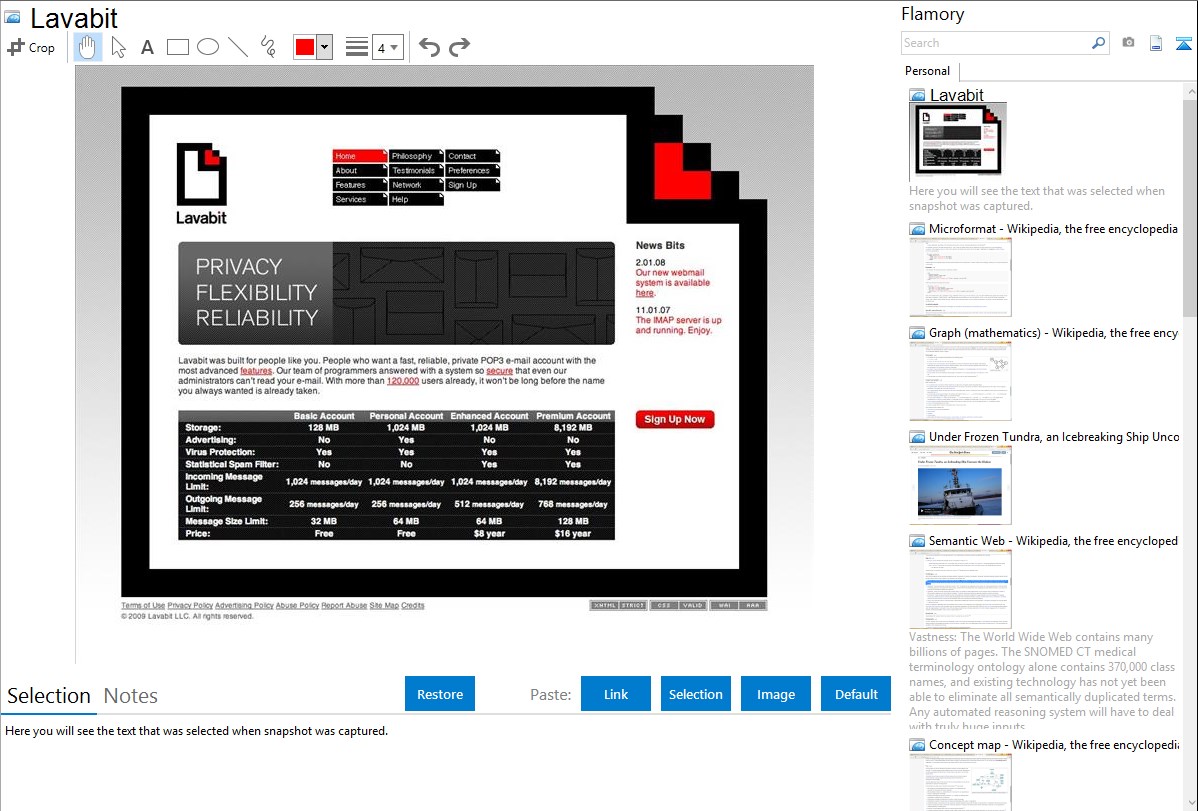Image resolution: width=1198 pixels, height=811 pixels.
Task: Open the Under Frozen Tundra ship thumbnail
Action: (x=960, y=485)
